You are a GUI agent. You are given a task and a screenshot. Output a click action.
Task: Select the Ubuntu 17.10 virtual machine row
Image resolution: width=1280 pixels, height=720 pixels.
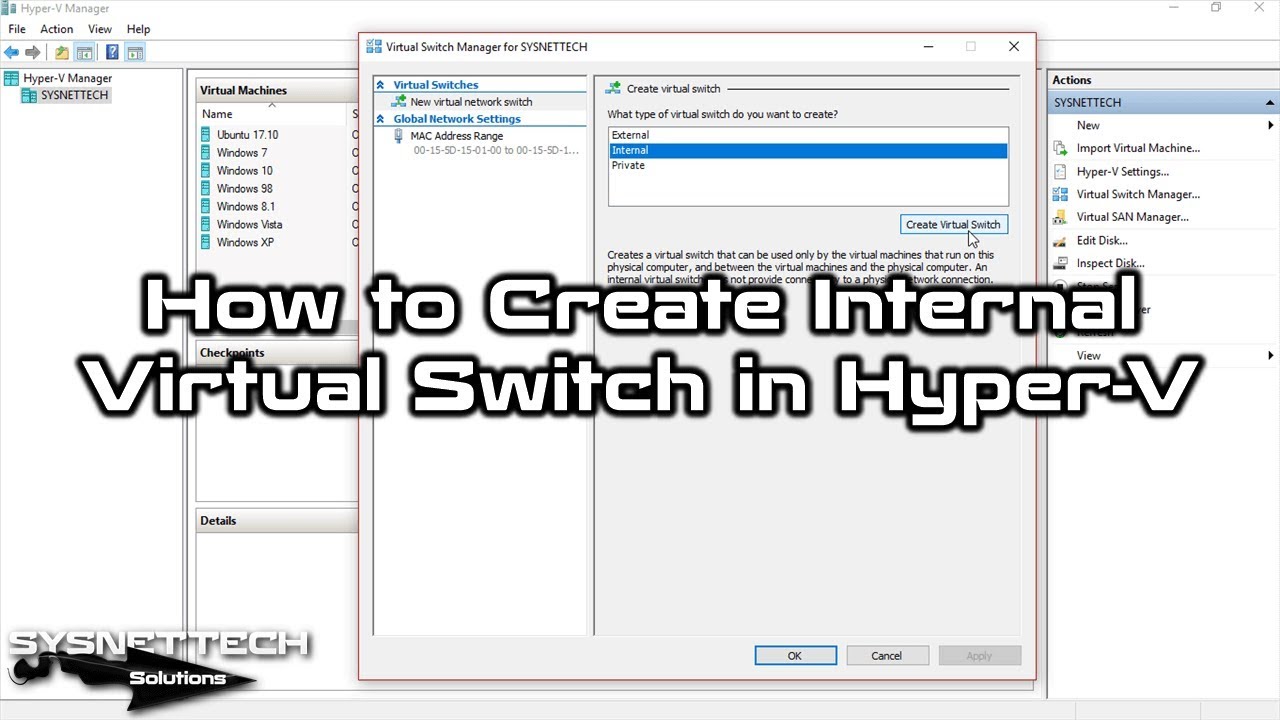[x=278, y=135]
